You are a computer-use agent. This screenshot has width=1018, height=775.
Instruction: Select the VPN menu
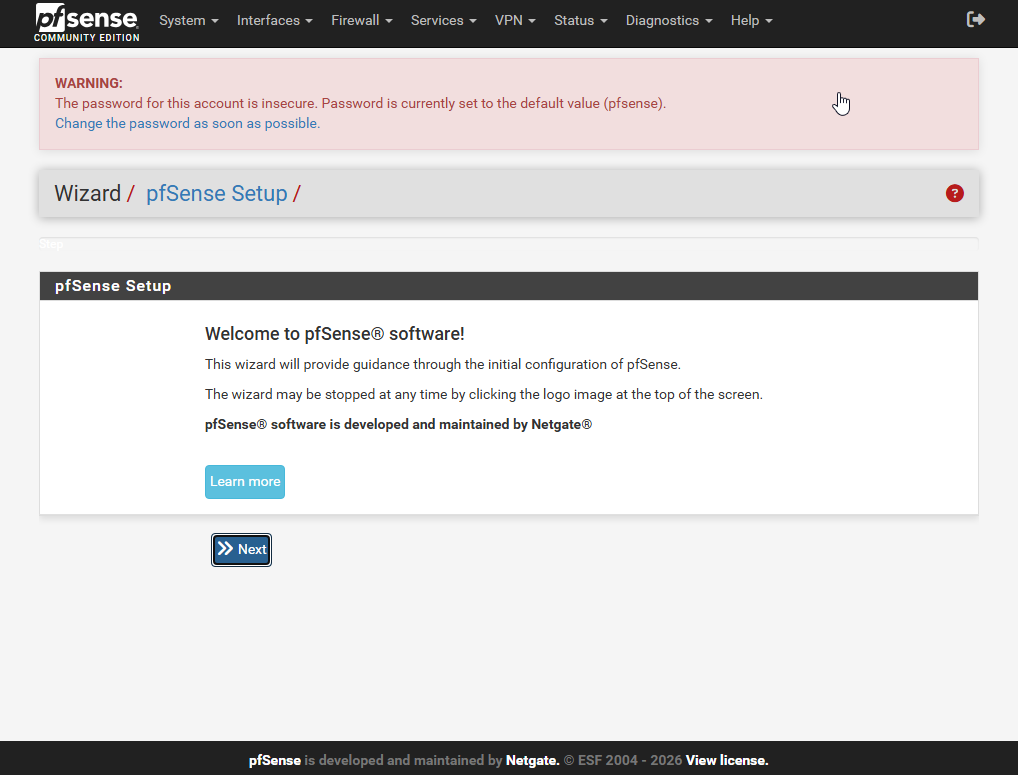[x=515, y=20]
